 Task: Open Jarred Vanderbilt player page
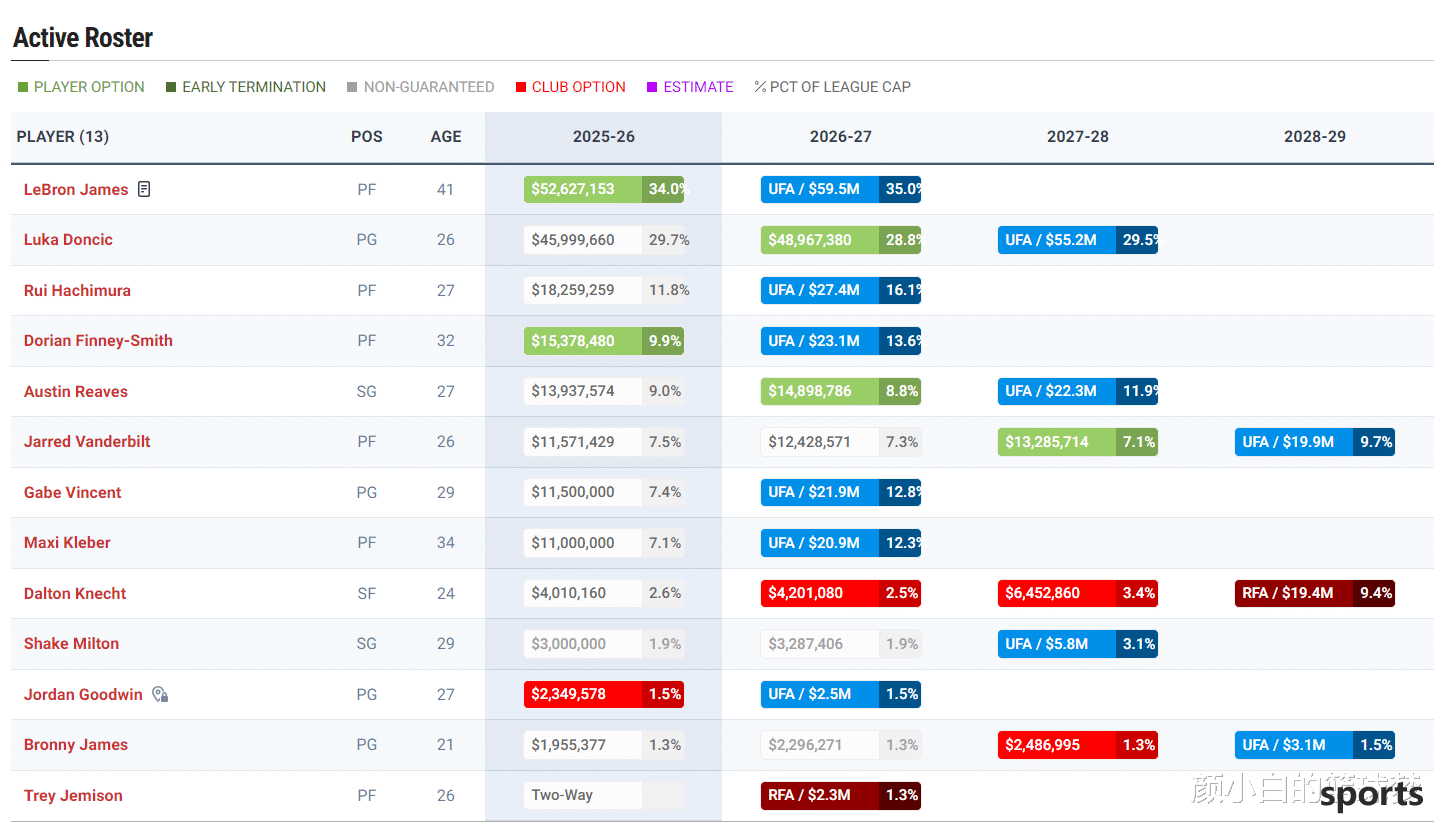pos(87,442)
